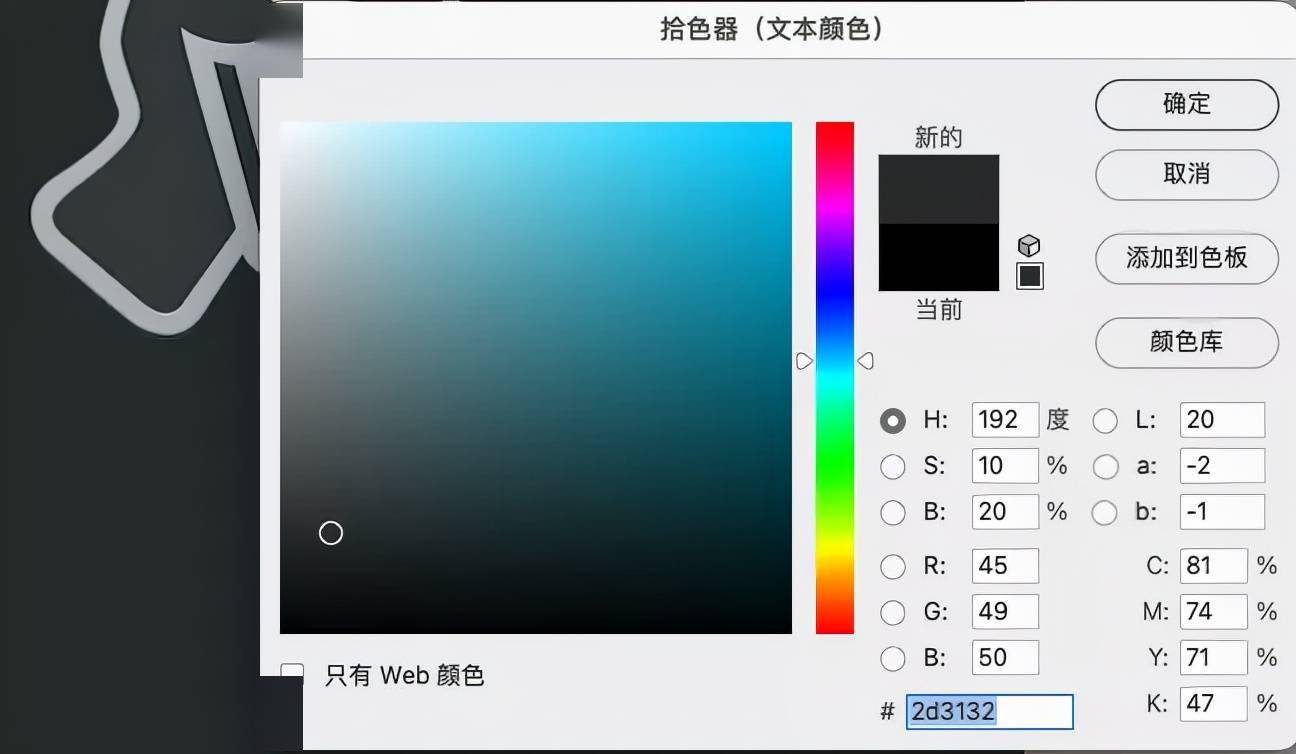
Task: Click the brightness field showing 20 percent
Action: [1005, 512]
